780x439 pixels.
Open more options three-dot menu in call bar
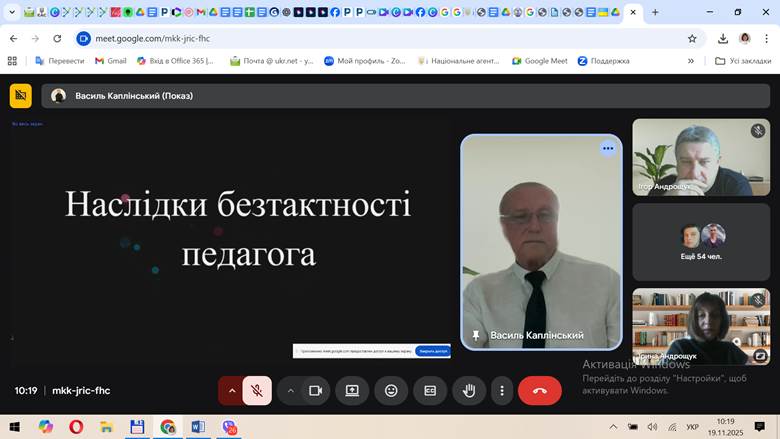click(502, 391)
